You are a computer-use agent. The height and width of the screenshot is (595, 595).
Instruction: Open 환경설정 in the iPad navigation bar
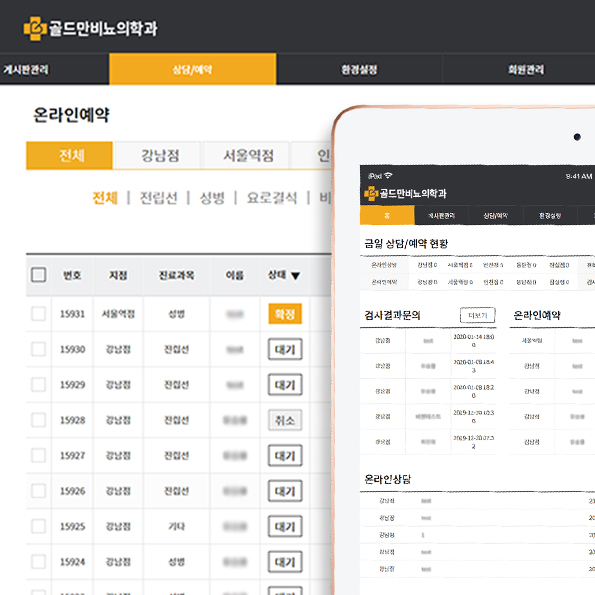550,216
